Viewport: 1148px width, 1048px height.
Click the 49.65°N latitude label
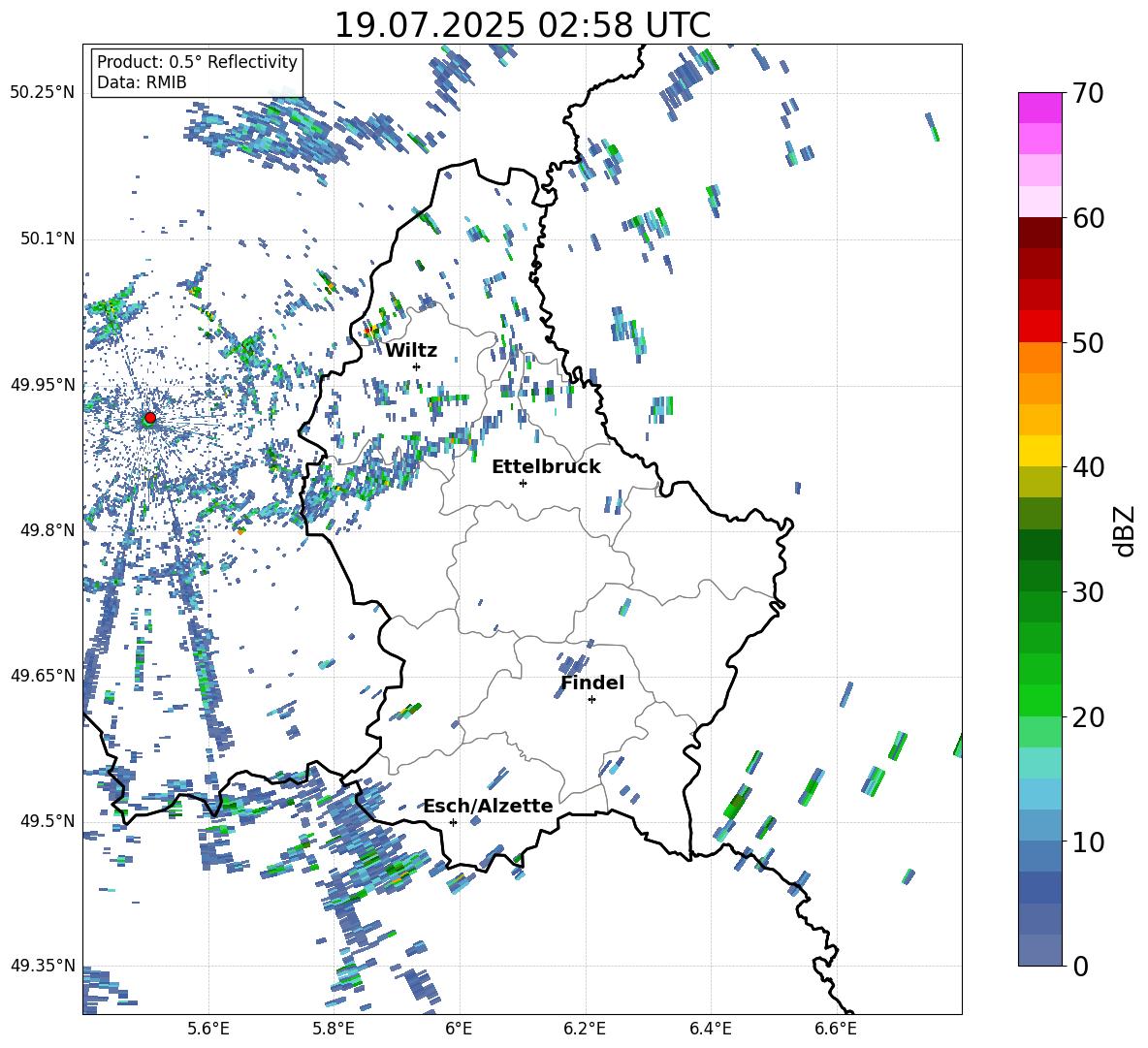(43, 676)
